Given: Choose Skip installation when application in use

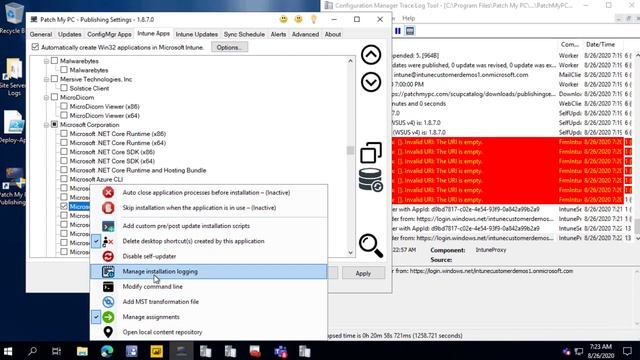Looking at the screenshot, I should 208,208.
